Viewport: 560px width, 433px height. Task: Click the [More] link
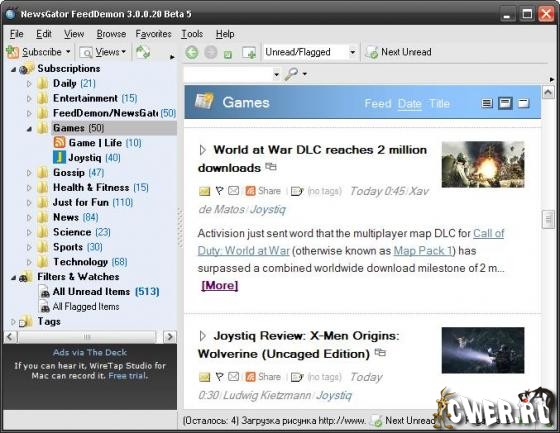220,285
